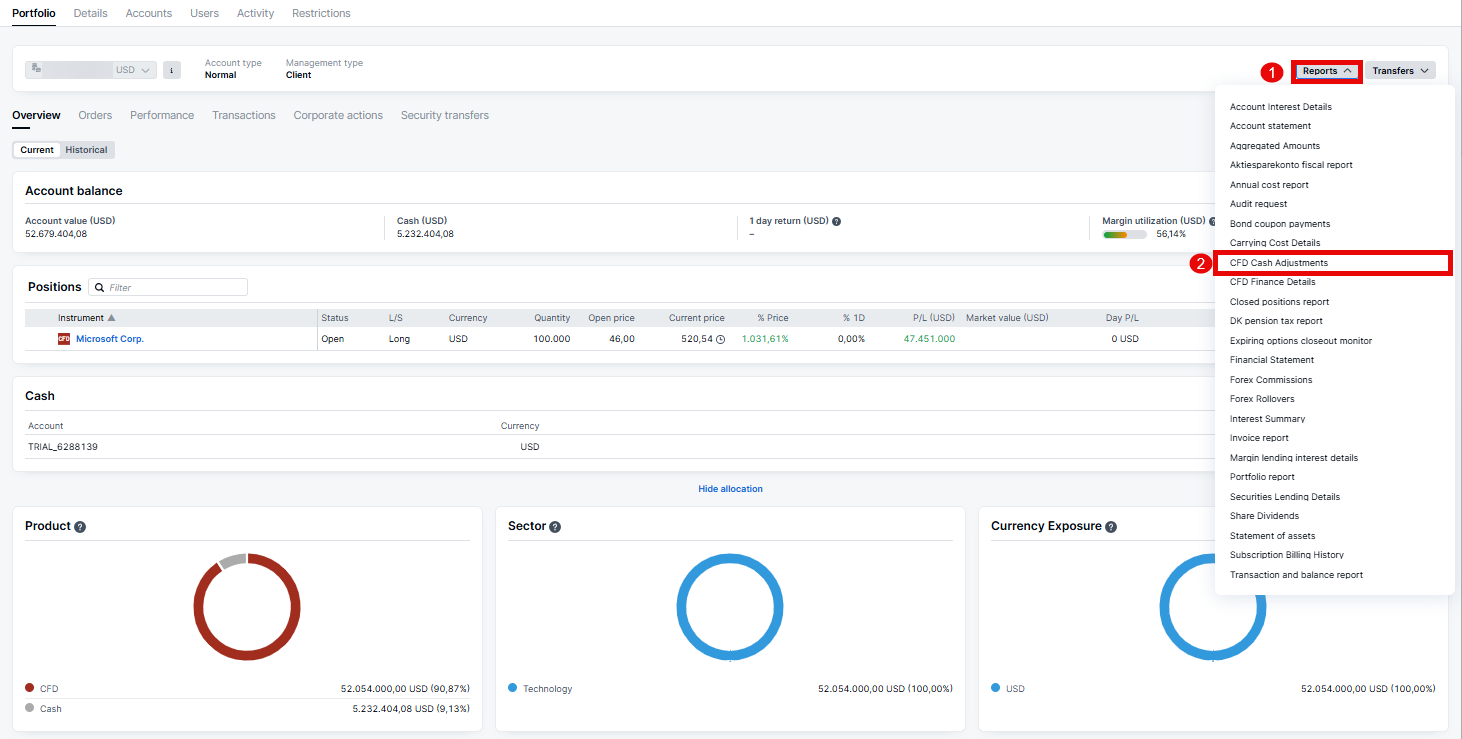Switch to the Historical view toggle
1462x739 pixels.
tap(86, 150)
